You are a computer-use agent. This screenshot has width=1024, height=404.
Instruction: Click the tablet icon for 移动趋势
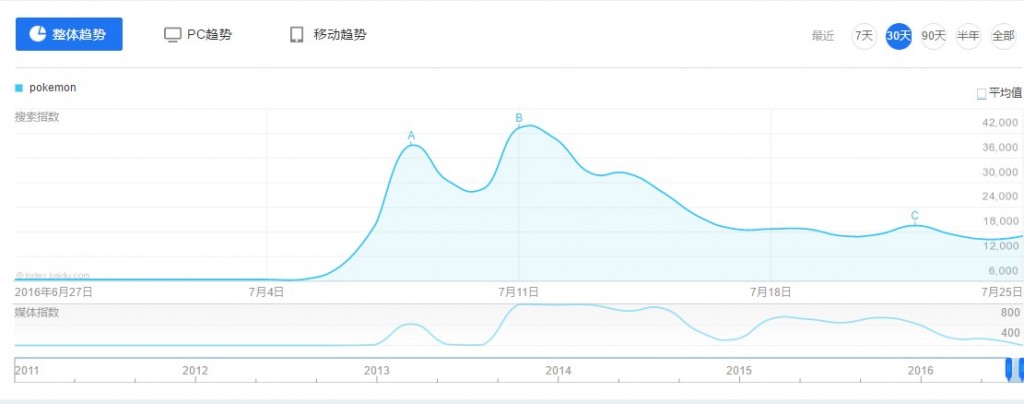coord(296,35)
